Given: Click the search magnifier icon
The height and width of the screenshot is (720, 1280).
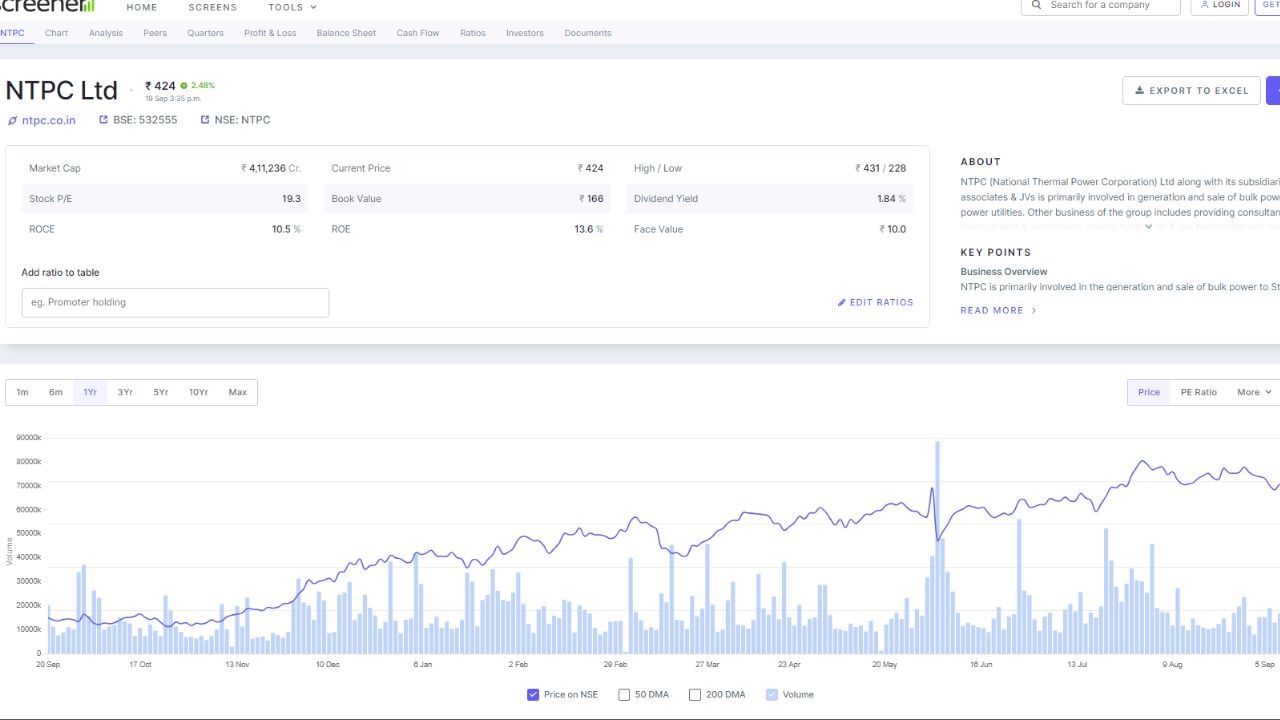Looking at the screenshot, I should pyautogui.click(x=1037, y=5).
